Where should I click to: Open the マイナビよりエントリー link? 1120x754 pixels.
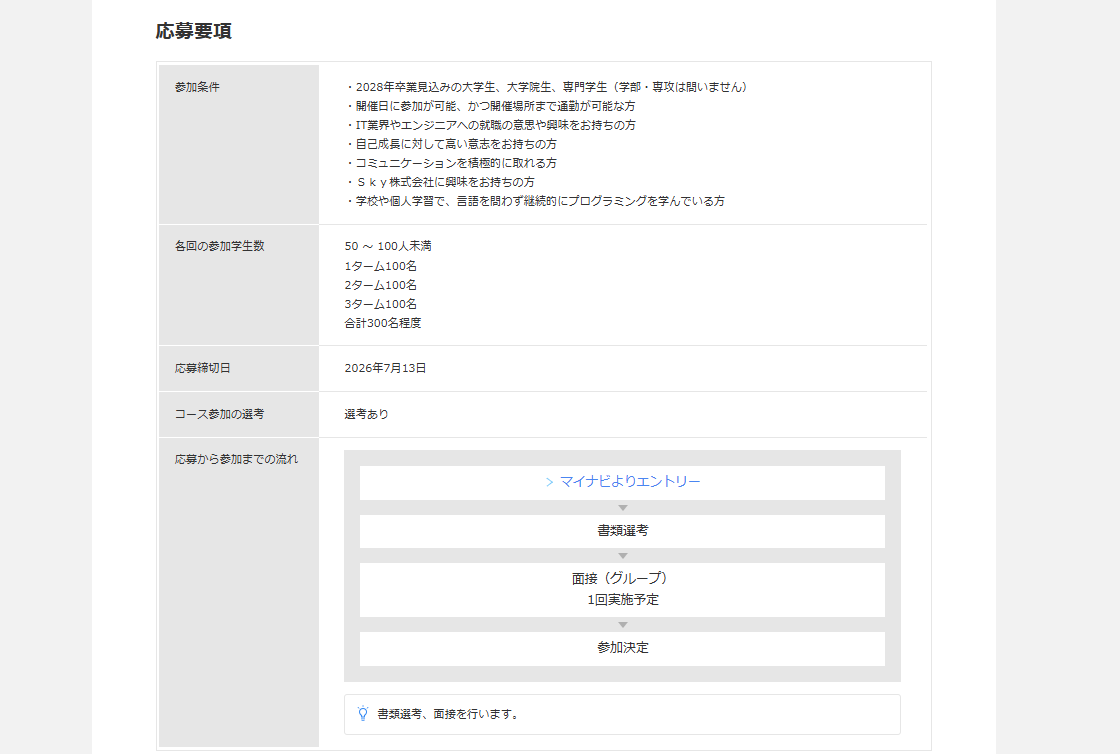coord(629,482)
